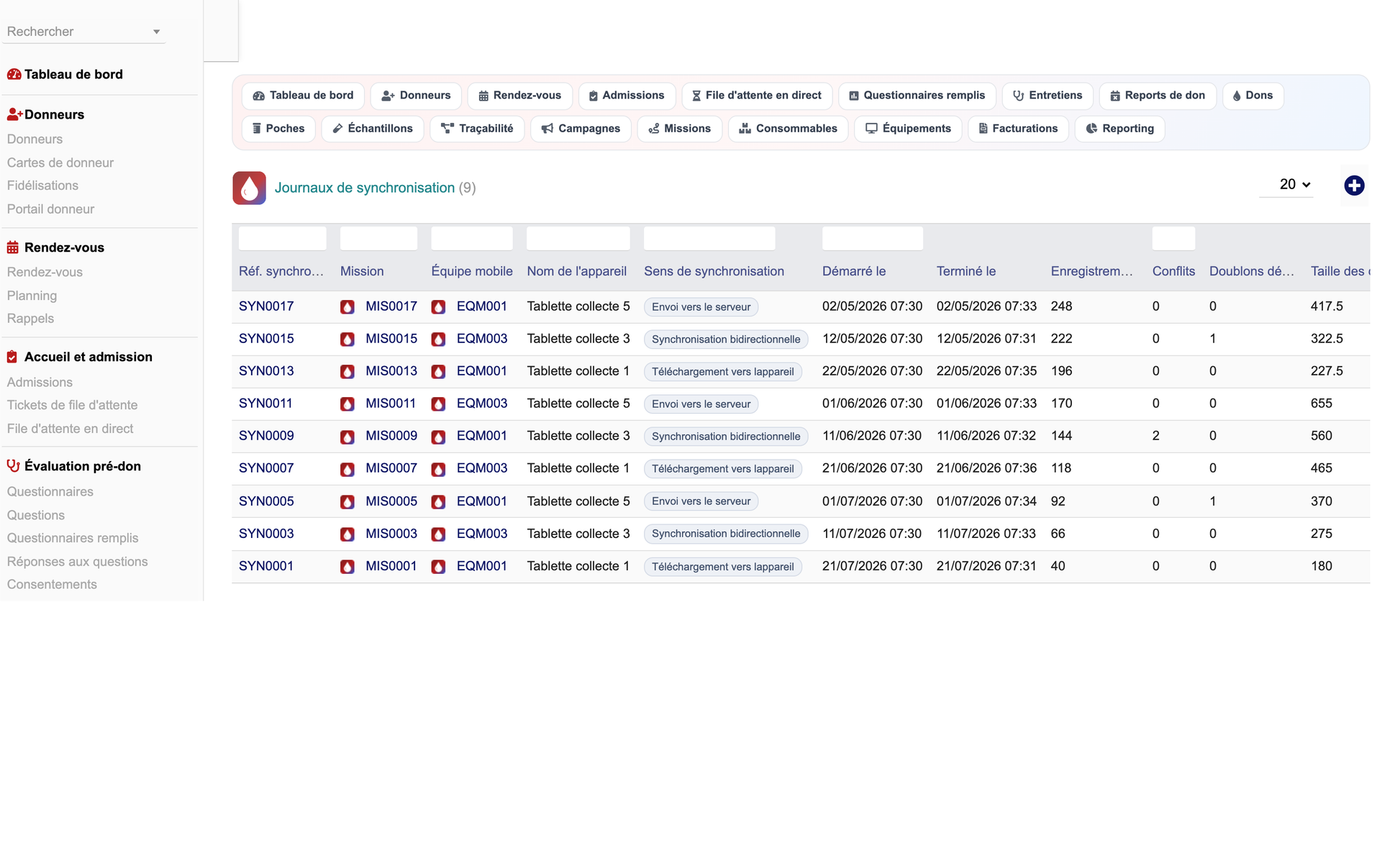The image size is (1400, 866).
Task: Open Consentements in the sidebar
Action: 52,585
